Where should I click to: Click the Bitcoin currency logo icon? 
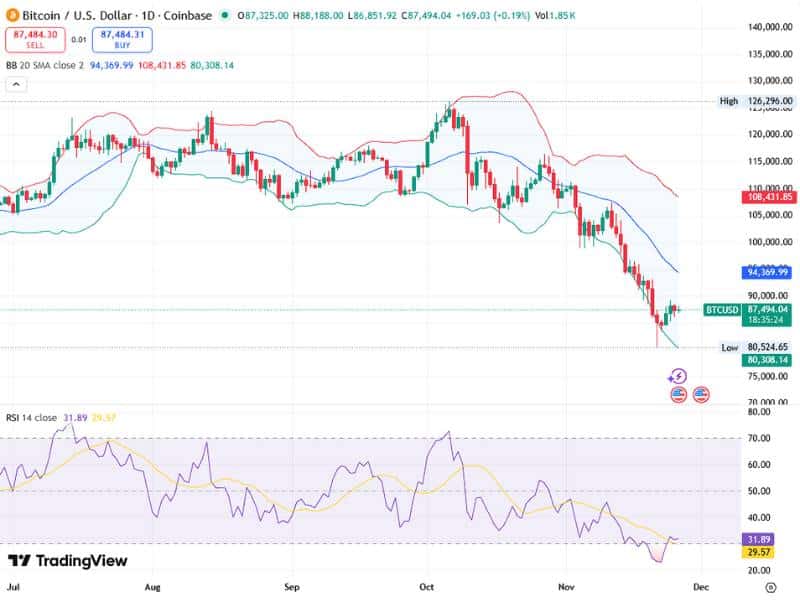[x=13, y=14]
